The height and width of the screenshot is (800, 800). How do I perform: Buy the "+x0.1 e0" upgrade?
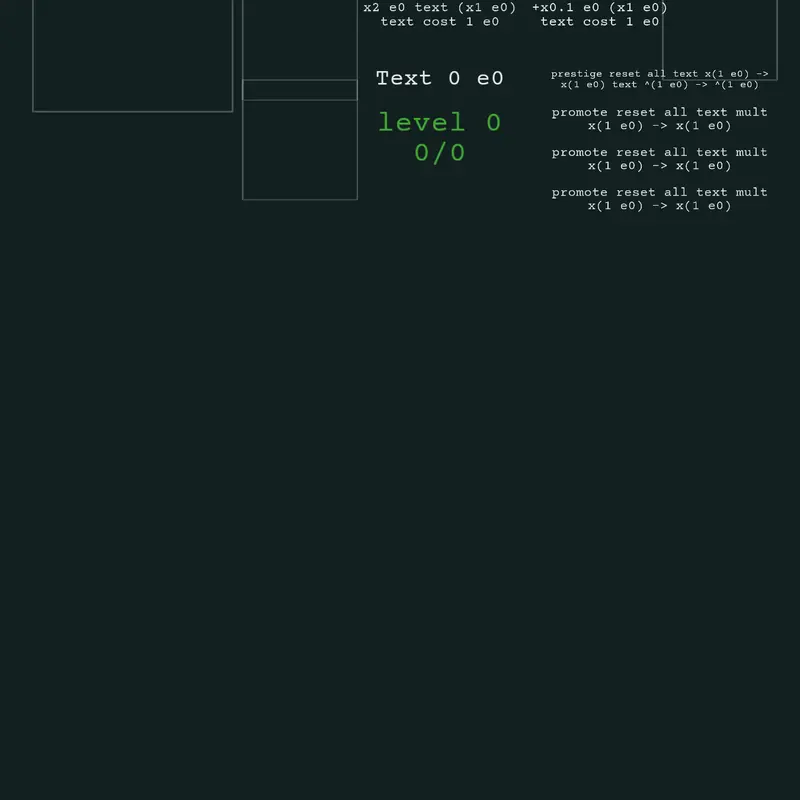pyautogui.click(x=599, y=14)
